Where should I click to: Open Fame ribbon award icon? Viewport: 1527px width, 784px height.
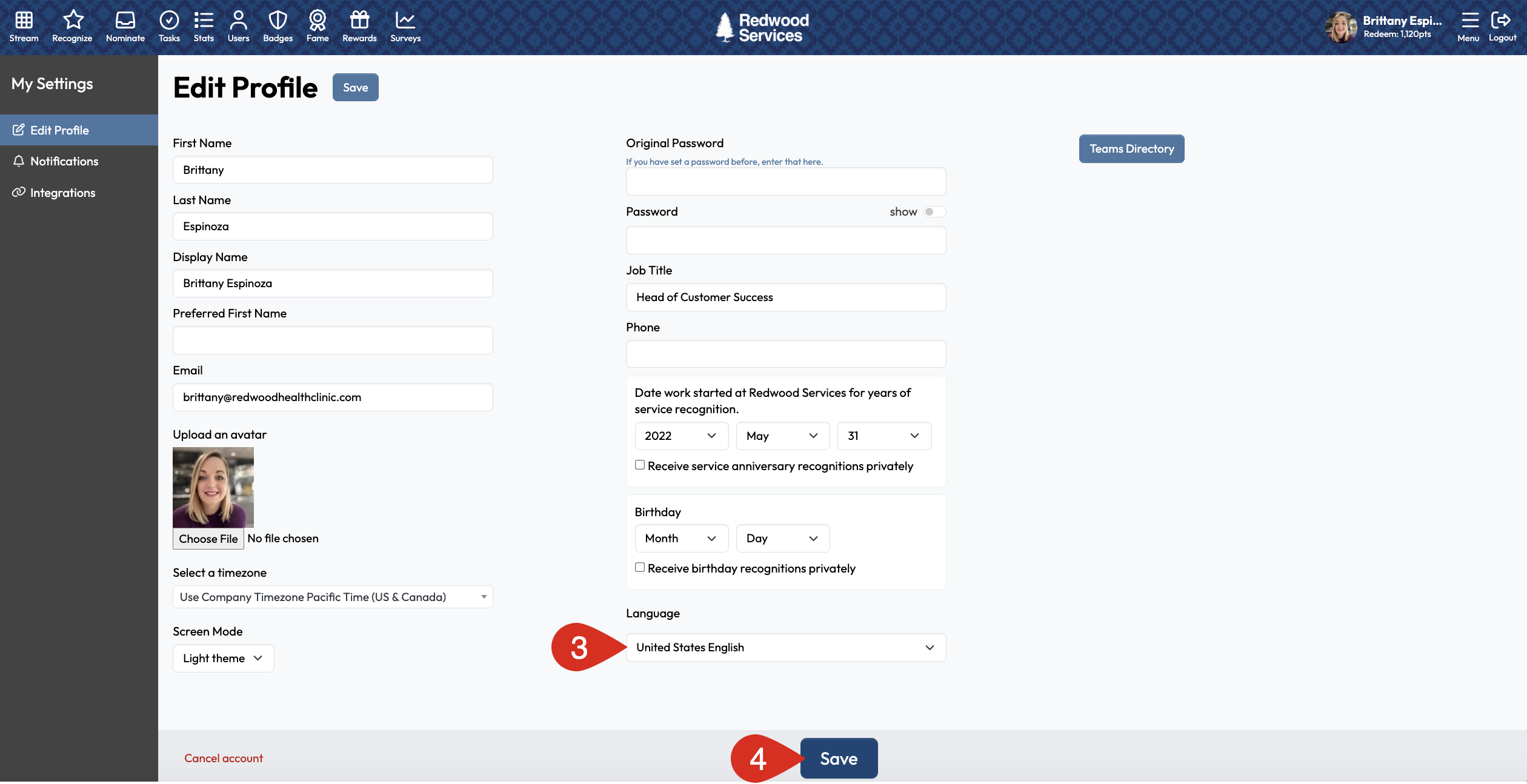click(x=318, y=21)
